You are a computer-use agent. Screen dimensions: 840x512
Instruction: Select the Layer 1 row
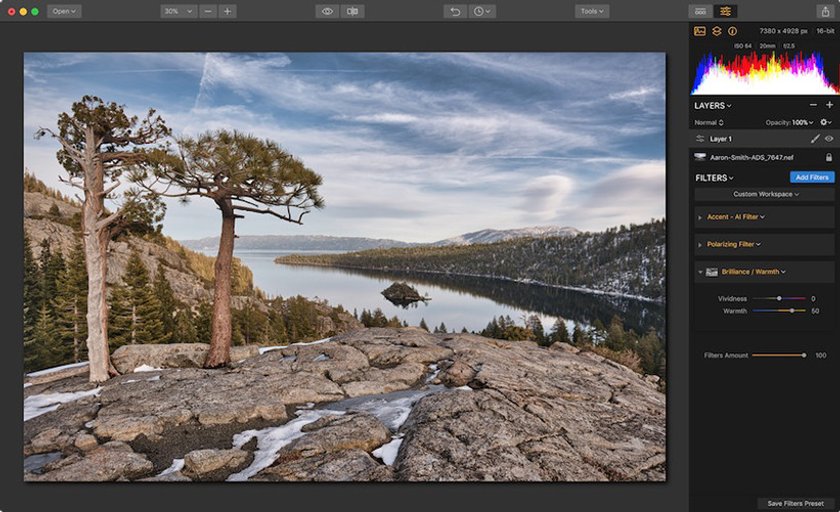tap(764, 139)
